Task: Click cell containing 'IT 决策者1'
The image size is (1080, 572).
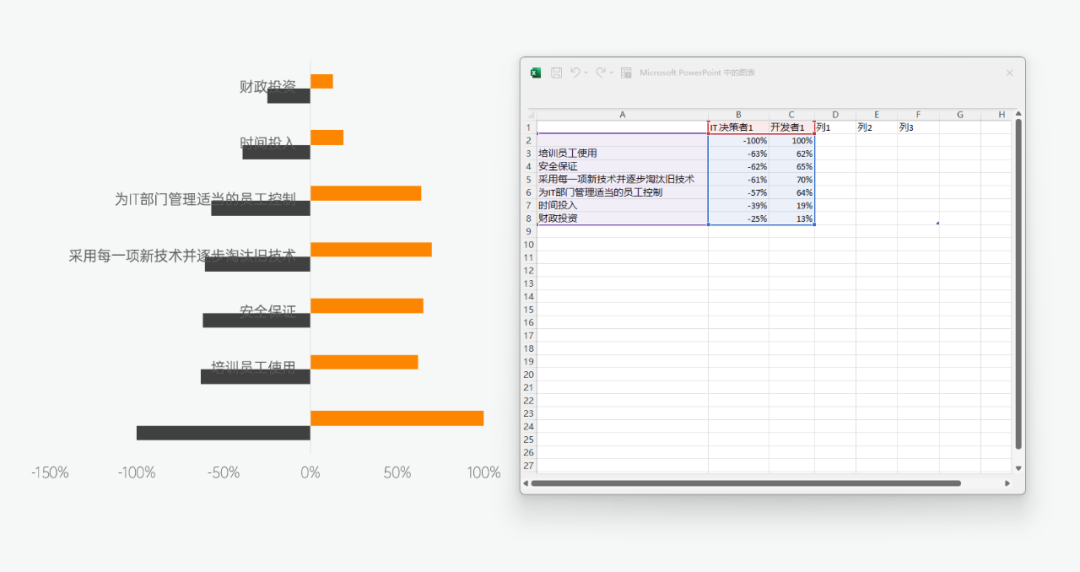Action: point(738,127)
